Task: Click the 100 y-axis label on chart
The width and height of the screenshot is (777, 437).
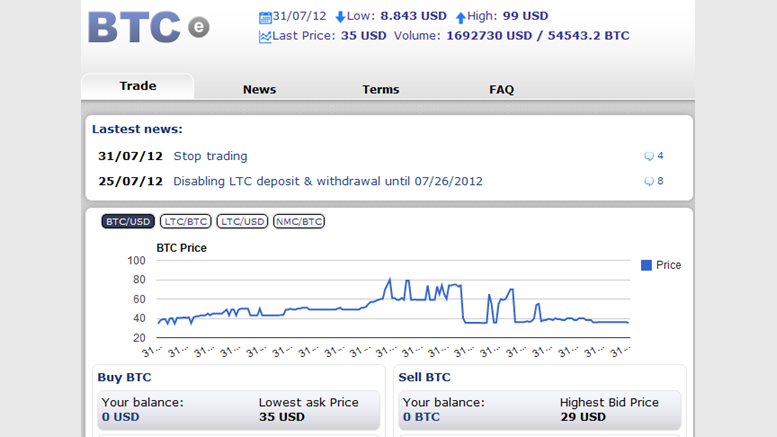Action: pyautogui.click(x=136, y=261)
